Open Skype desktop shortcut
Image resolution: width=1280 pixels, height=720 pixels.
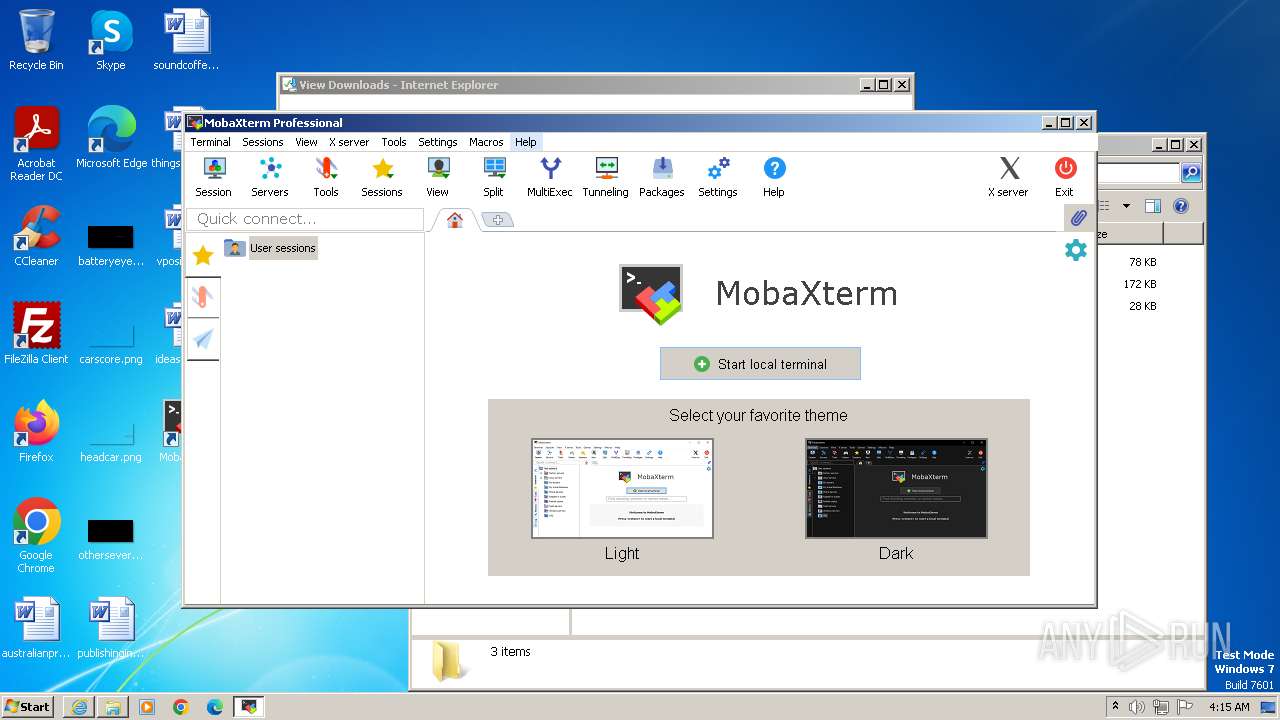tap(111, 40)
